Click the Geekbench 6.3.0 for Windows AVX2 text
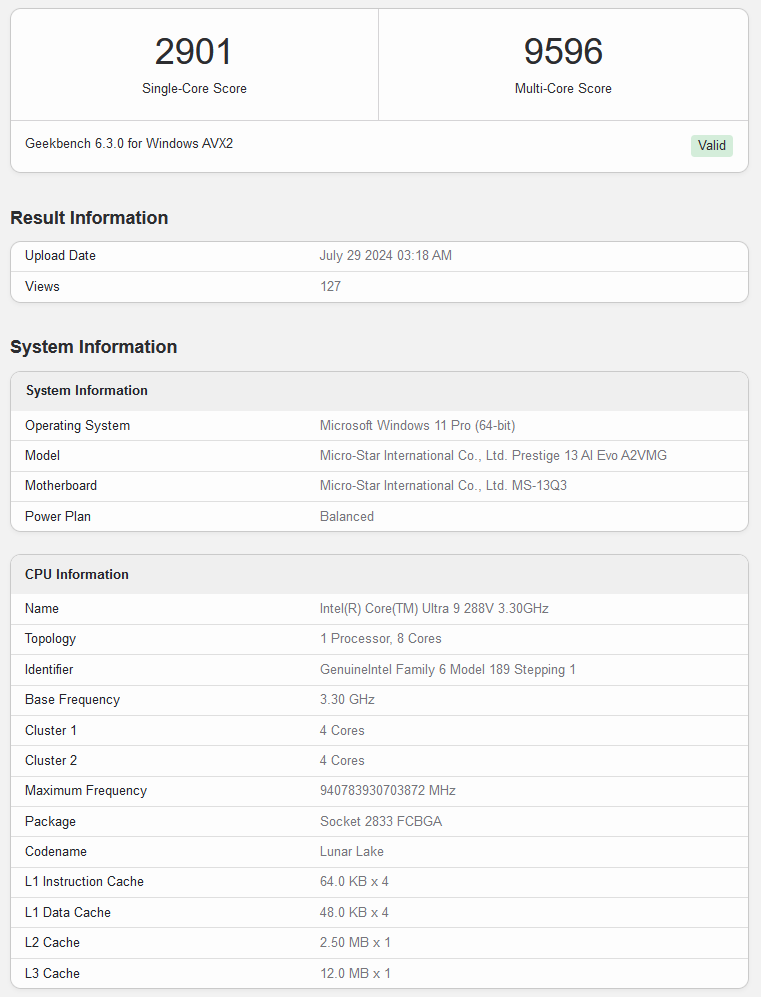 (129, 144)
